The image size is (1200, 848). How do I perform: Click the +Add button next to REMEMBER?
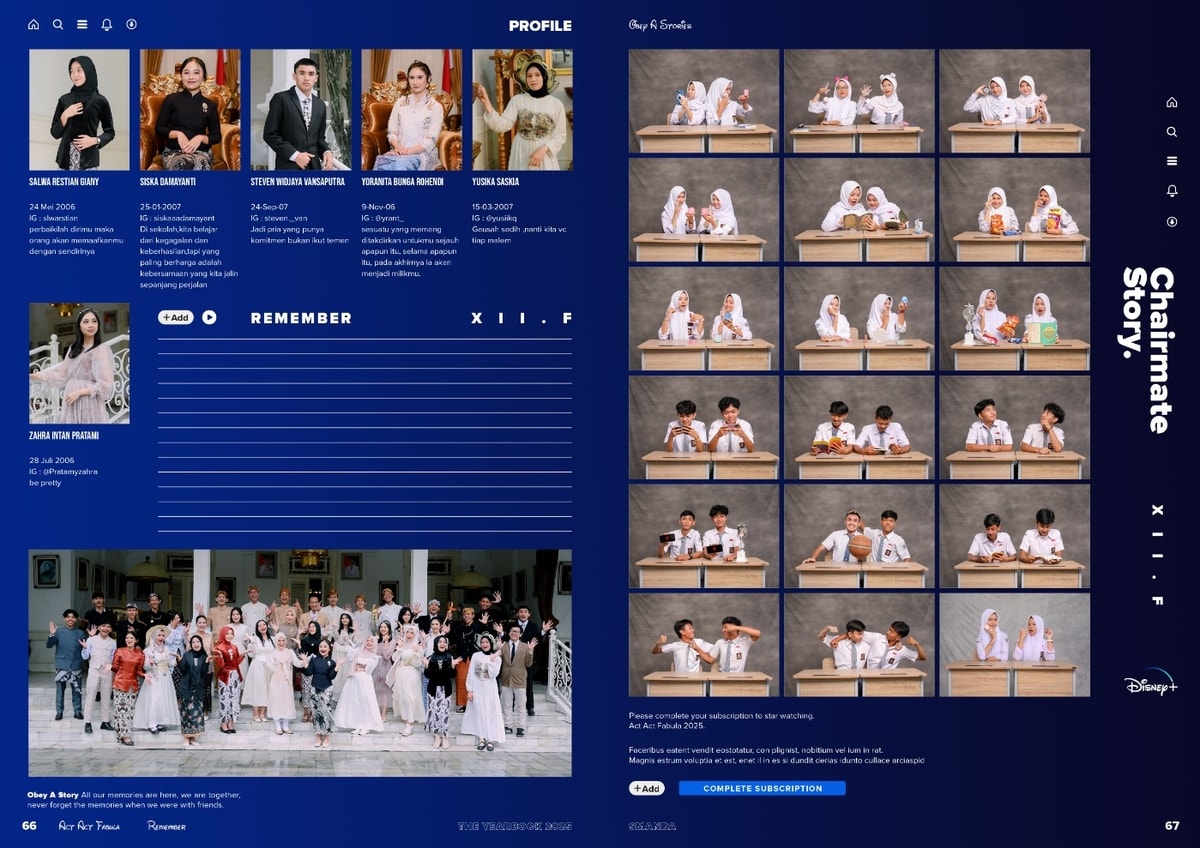pos(175,317)
